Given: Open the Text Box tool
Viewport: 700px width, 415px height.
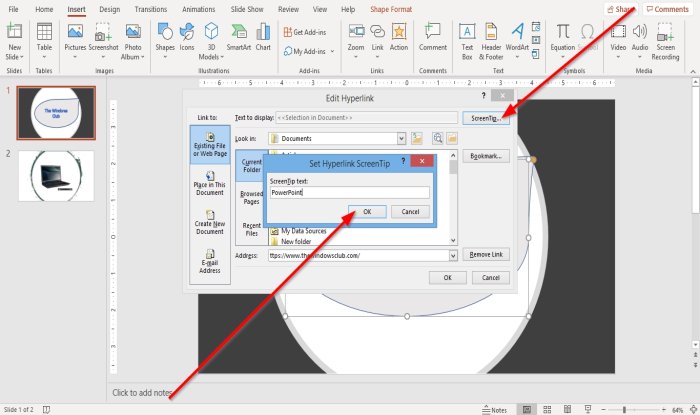Looking at the screenshot, I should [x=467, y=42].
